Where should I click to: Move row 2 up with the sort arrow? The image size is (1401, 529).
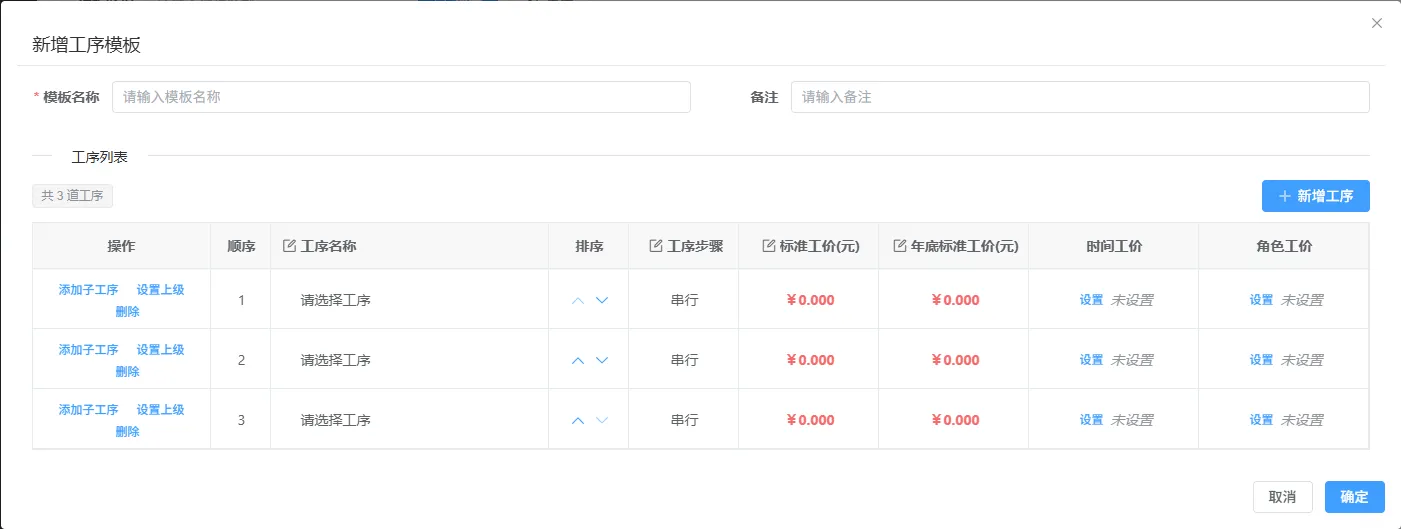pyautogui.click(x=577, y=360)
